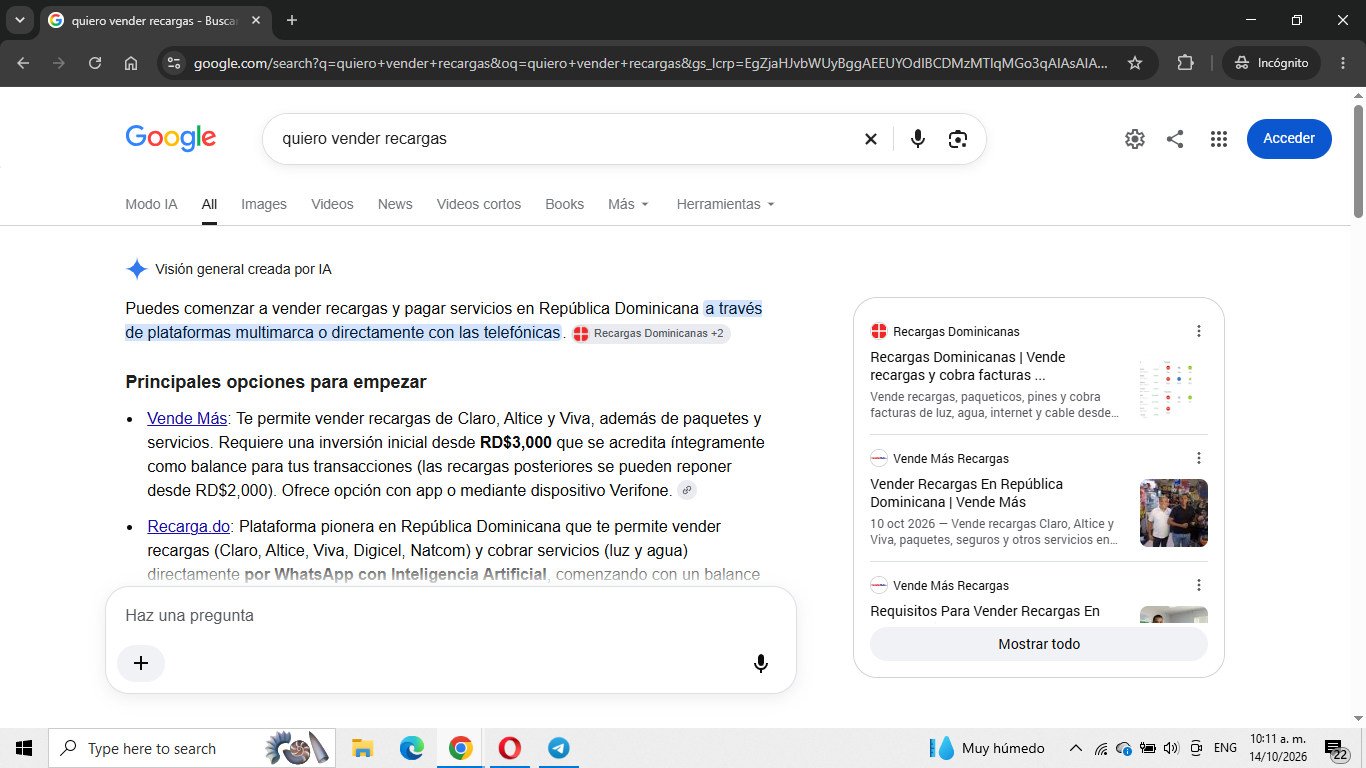
Task: Open options for the Recargas Dominicanas source card
Action: point(1199,331)
